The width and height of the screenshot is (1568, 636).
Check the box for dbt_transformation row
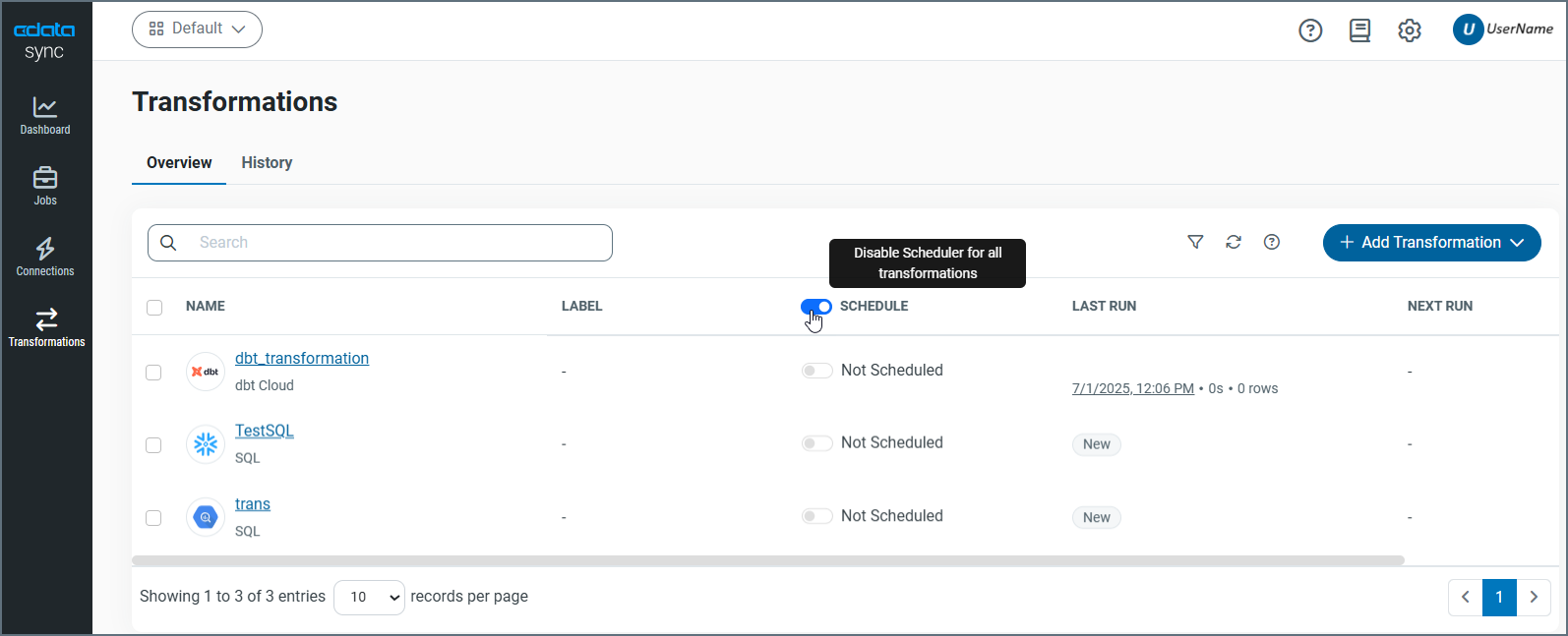coord(153,373)
